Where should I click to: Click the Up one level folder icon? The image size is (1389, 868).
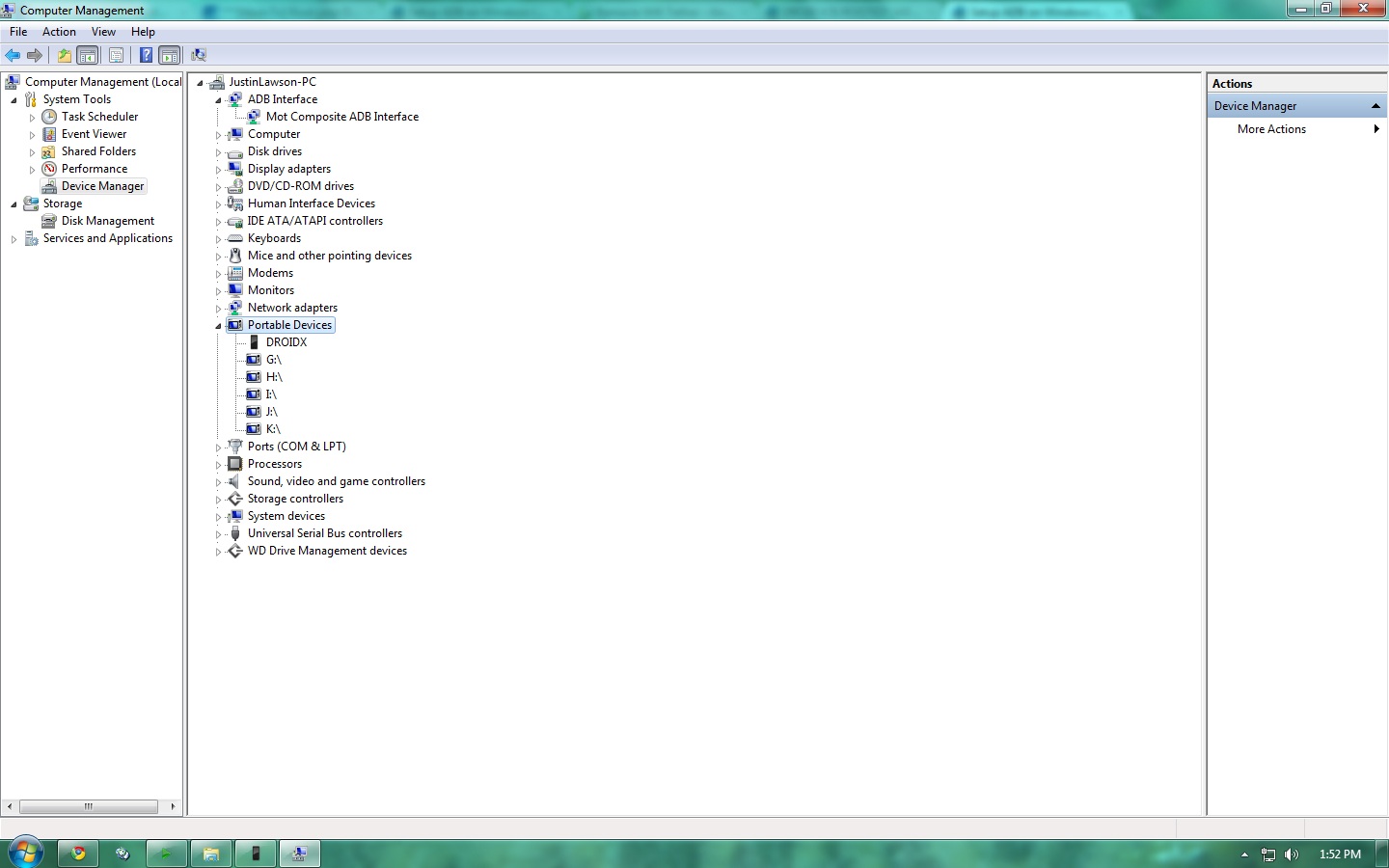pos(64,55)
